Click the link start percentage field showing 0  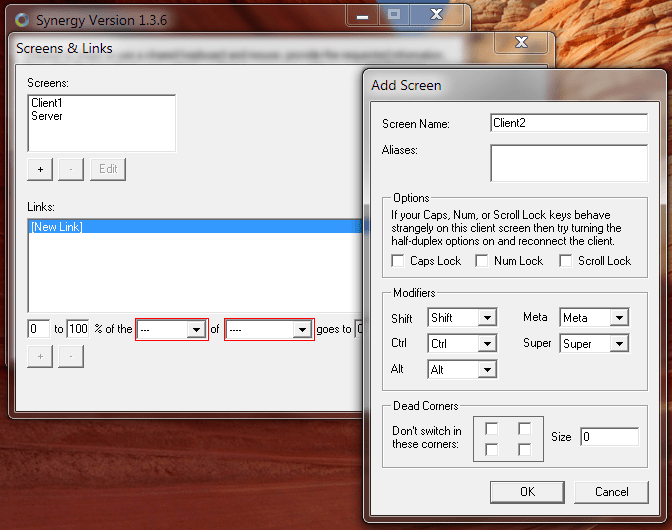[39, 329]
